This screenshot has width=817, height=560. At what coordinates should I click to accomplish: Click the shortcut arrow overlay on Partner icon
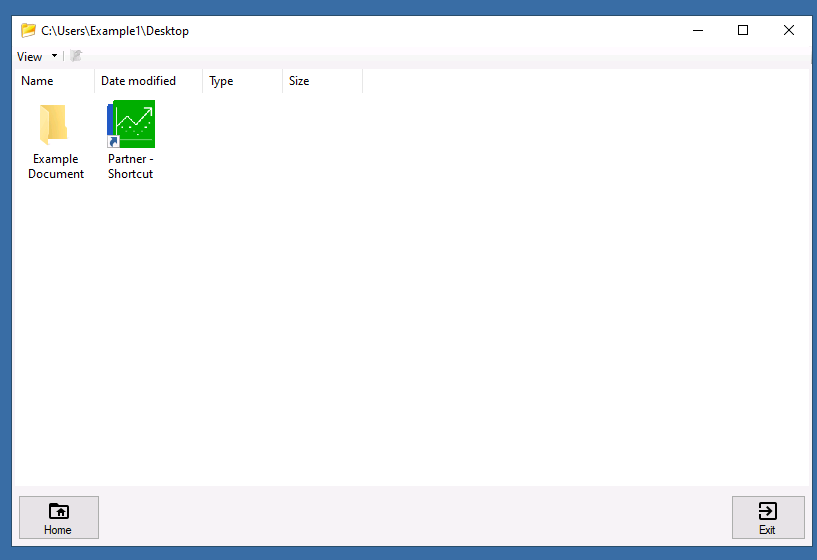(113, 142)
